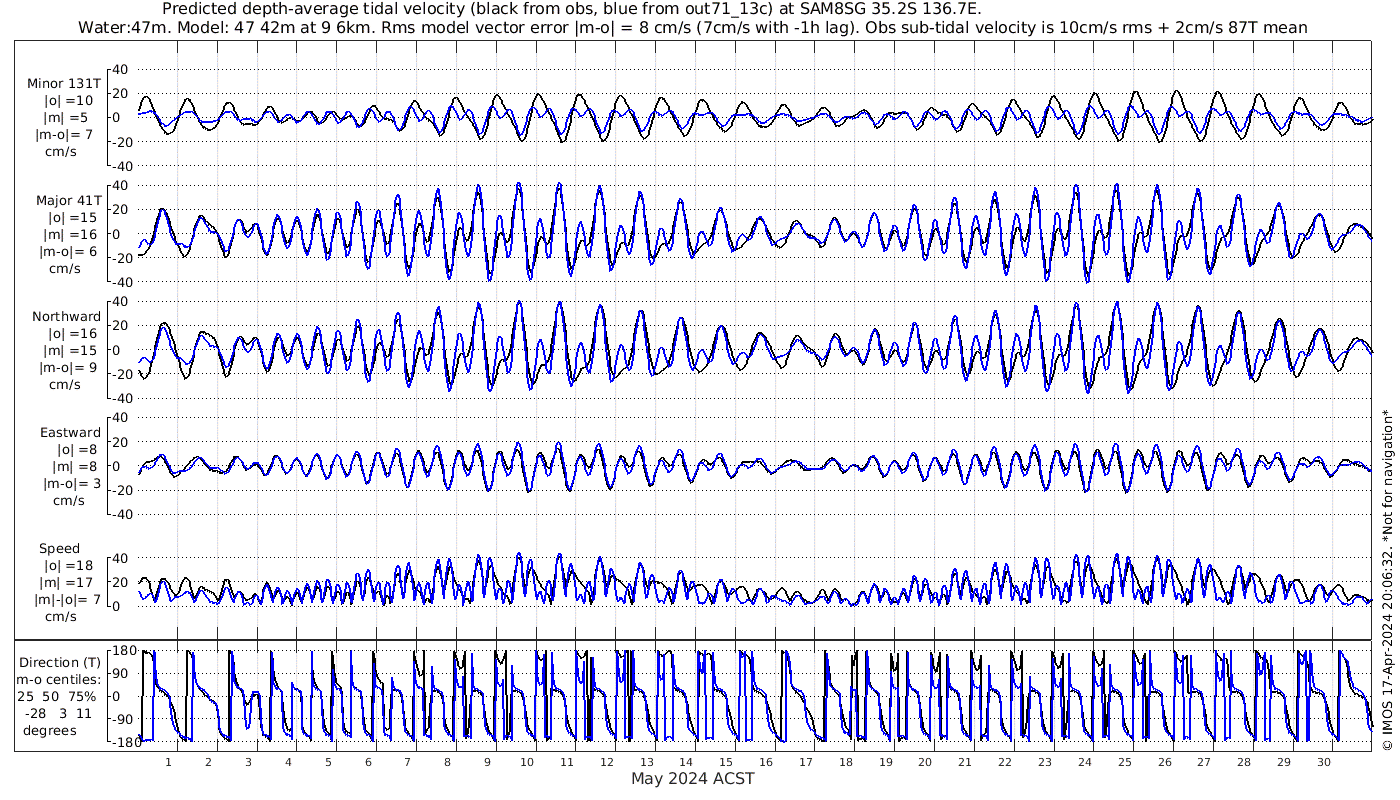
Task: Select day '15' on the date axis
Action: pyautogui.click(x=726, y=762)
